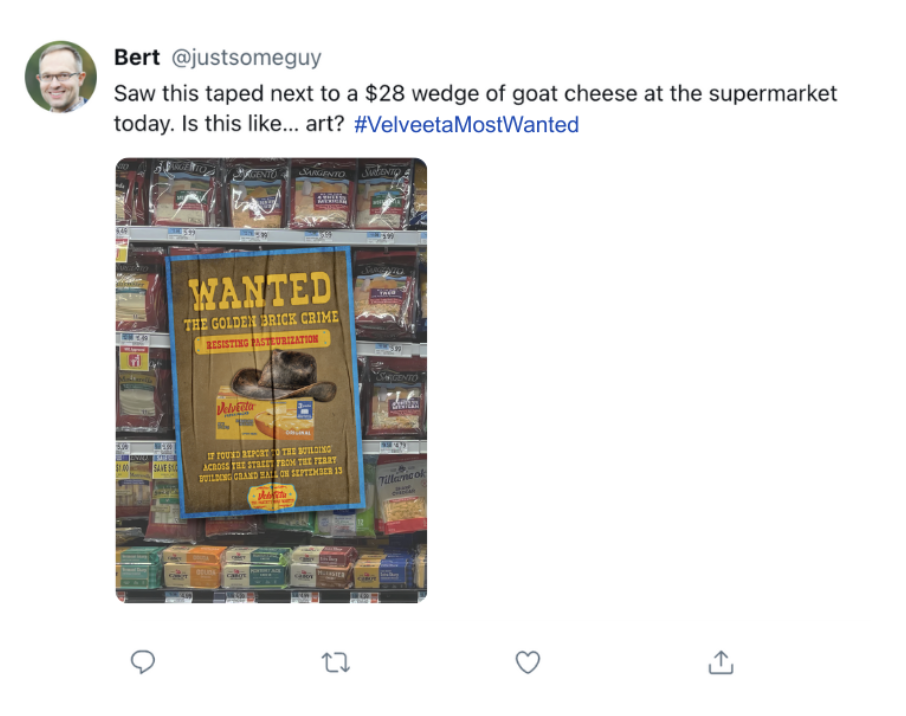
Task: Click The Golden Brick Crime subtitle
Action: click(x=261, y=321)
